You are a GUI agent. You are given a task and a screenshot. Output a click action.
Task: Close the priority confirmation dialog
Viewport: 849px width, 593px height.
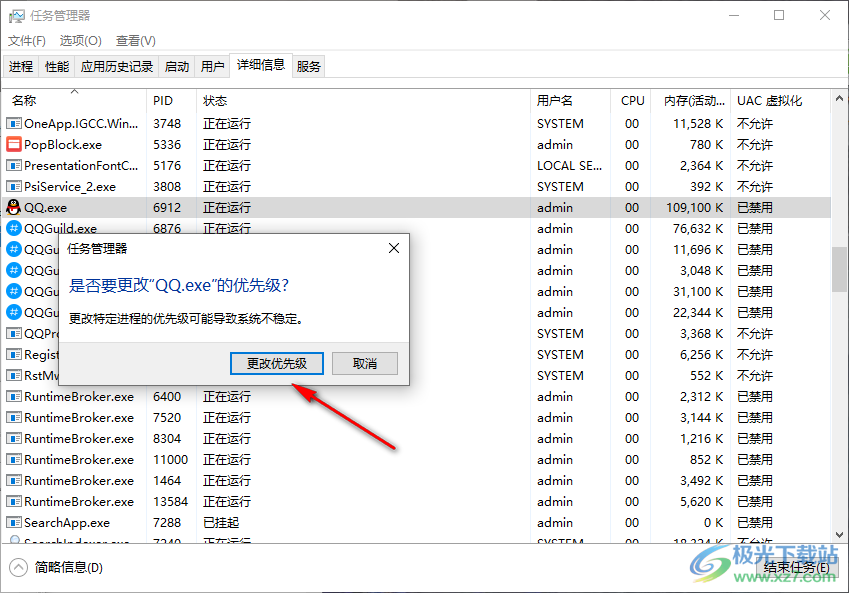tap(394, 249)
